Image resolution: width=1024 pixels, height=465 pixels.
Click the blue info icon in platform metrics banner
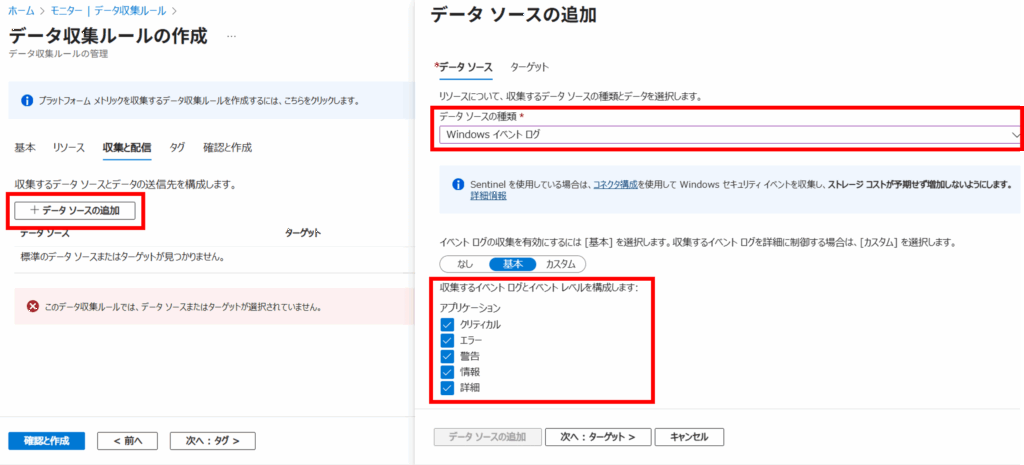27,101
